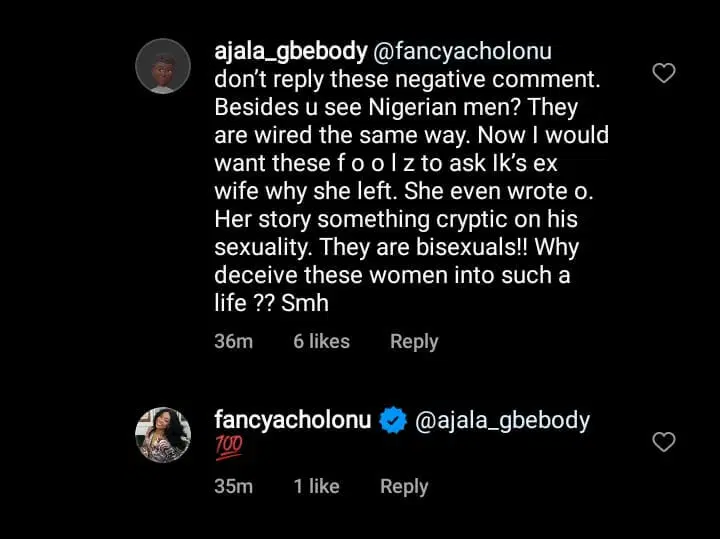Tap the heart on fancyacholonu's reply
The height and width of the screenshot is (539, 720).
click(x=663, y=441)
